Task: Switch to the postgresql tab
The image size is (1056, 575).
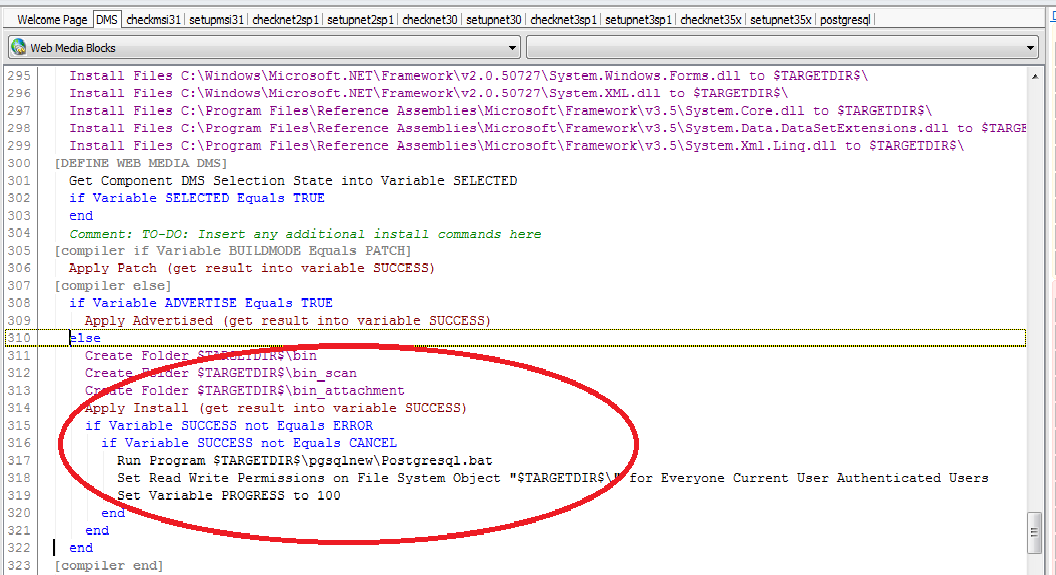Action: point(845,20)
